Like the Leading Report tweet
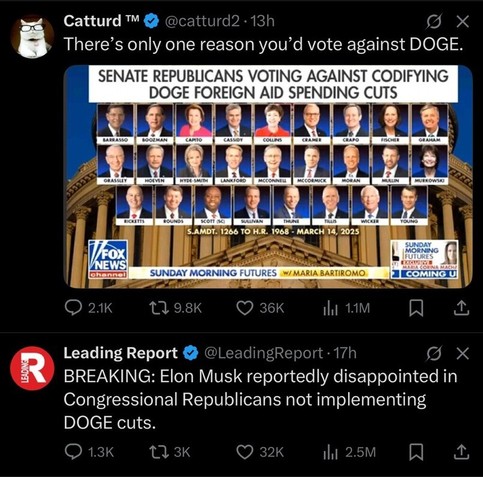This screenshot has height=477, width=483. 245,452
